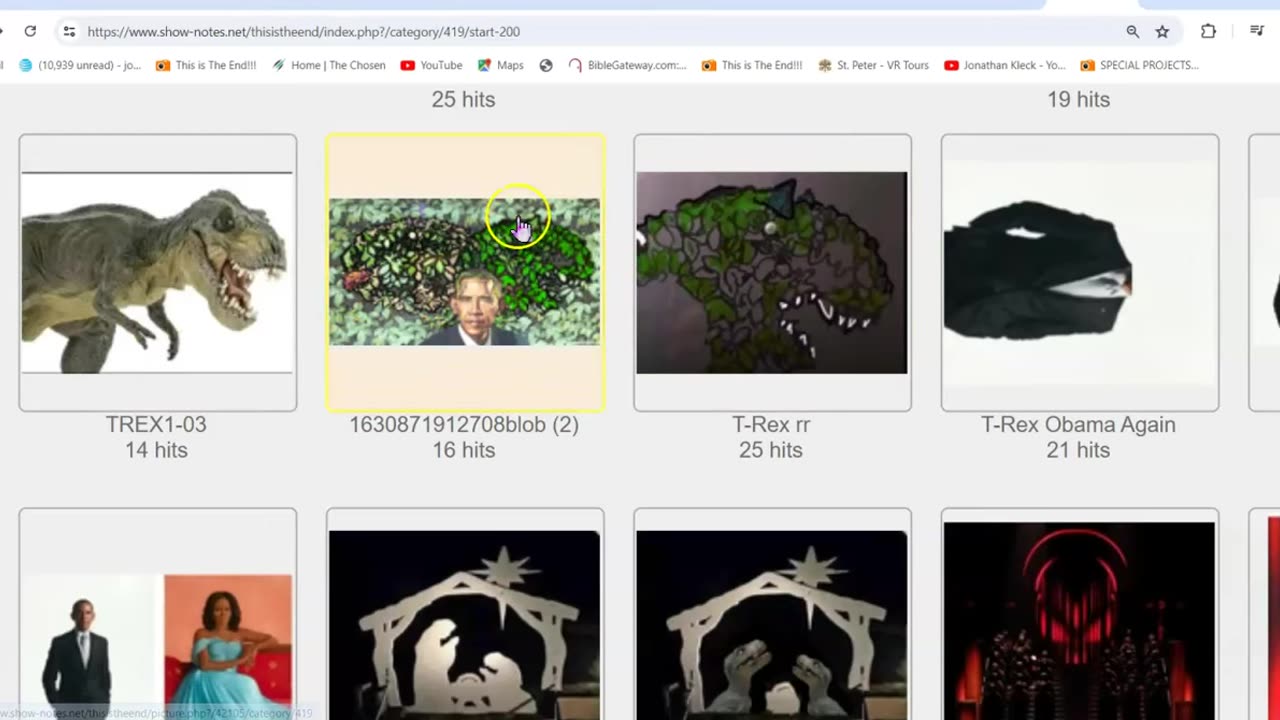Open the Jonathan Kleck YouTube bookmark
The height and width of the screenshot is (720, 1280).
pos(1005,65)
